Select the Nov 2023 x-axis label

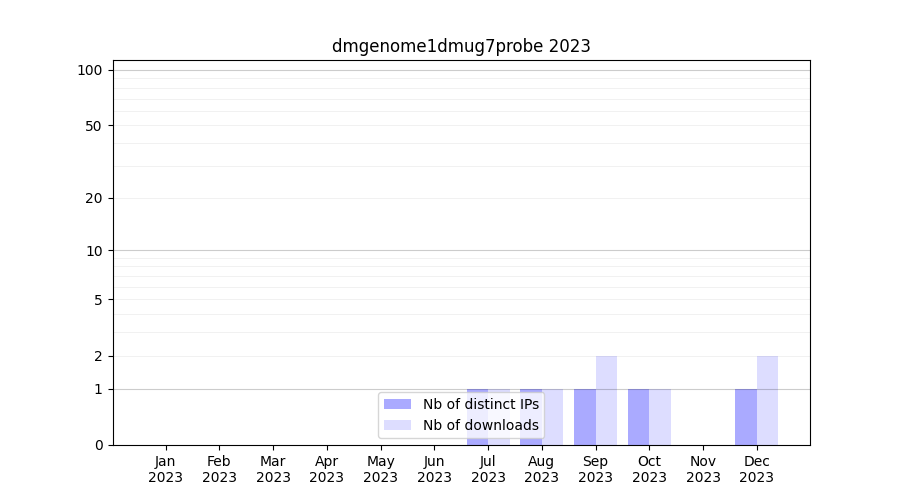tap(703, 469)
